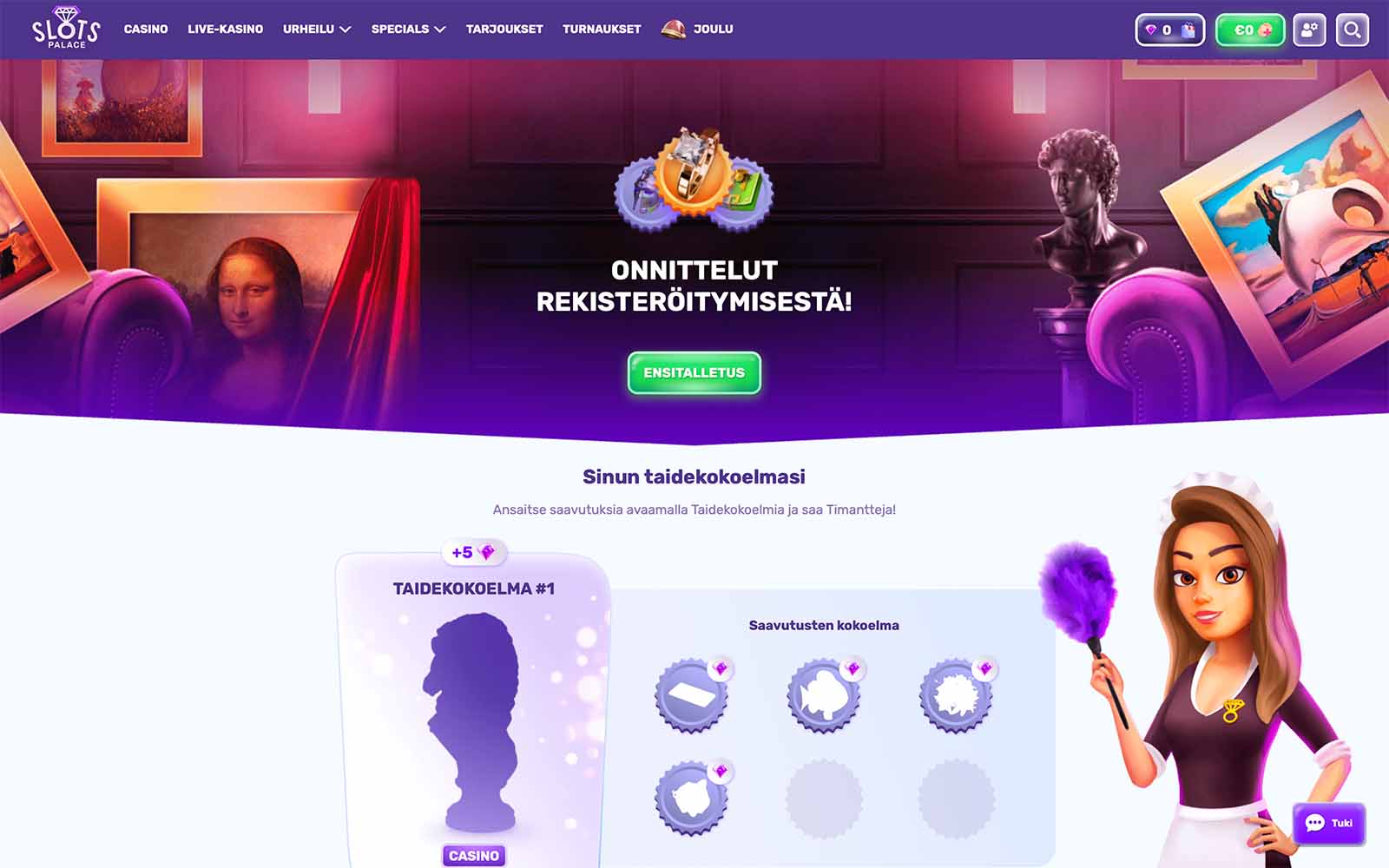Select the fish-shaped achievement badge
The height and width of the screenshot is (868, 1389).
click(x=823, y=695)
